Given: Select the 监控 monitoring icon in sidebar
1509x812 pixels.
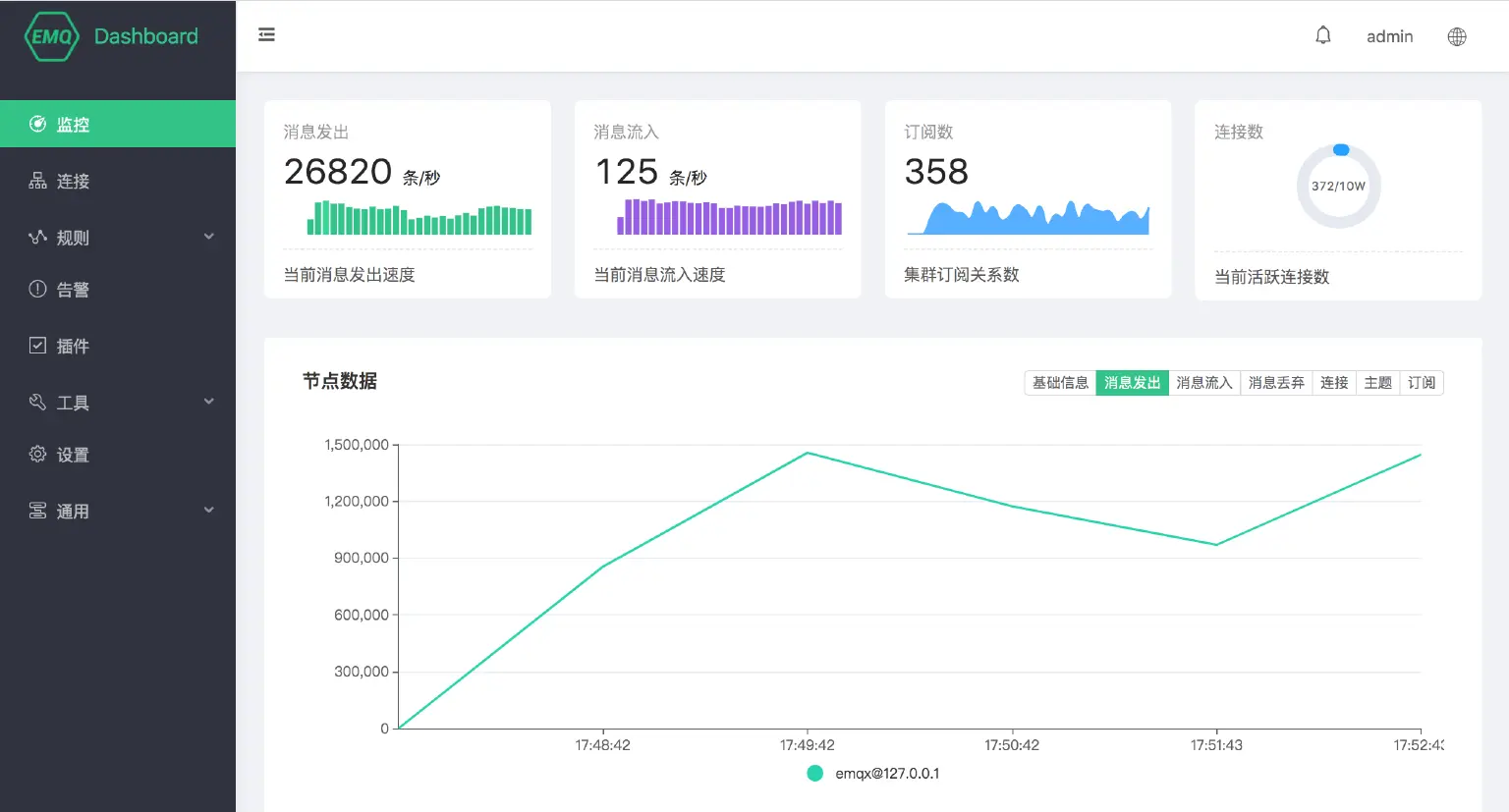Looking at the screenshot, I should [x=37, y=124].
